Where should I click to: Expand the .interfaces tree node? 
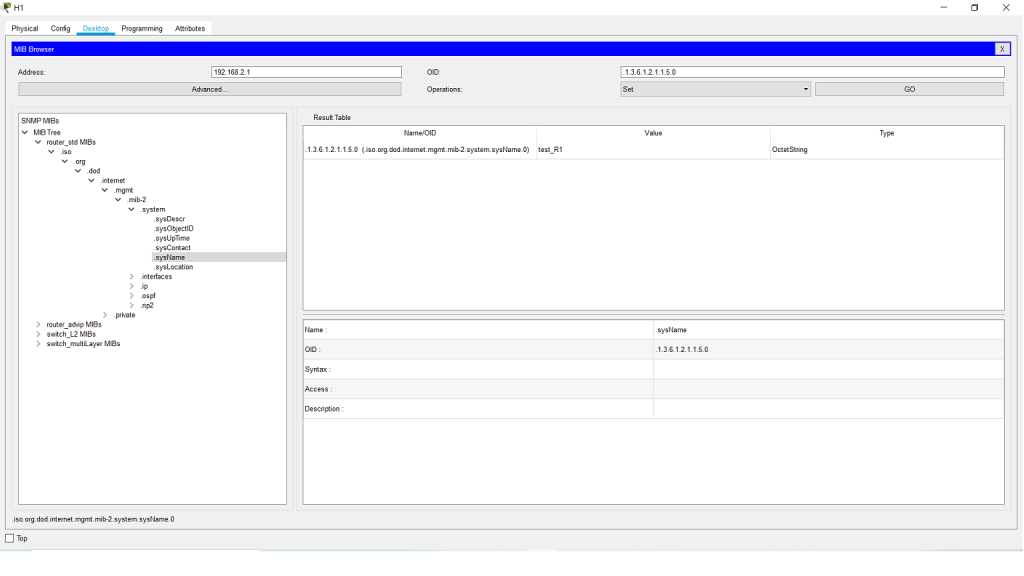tap(132, 277)
